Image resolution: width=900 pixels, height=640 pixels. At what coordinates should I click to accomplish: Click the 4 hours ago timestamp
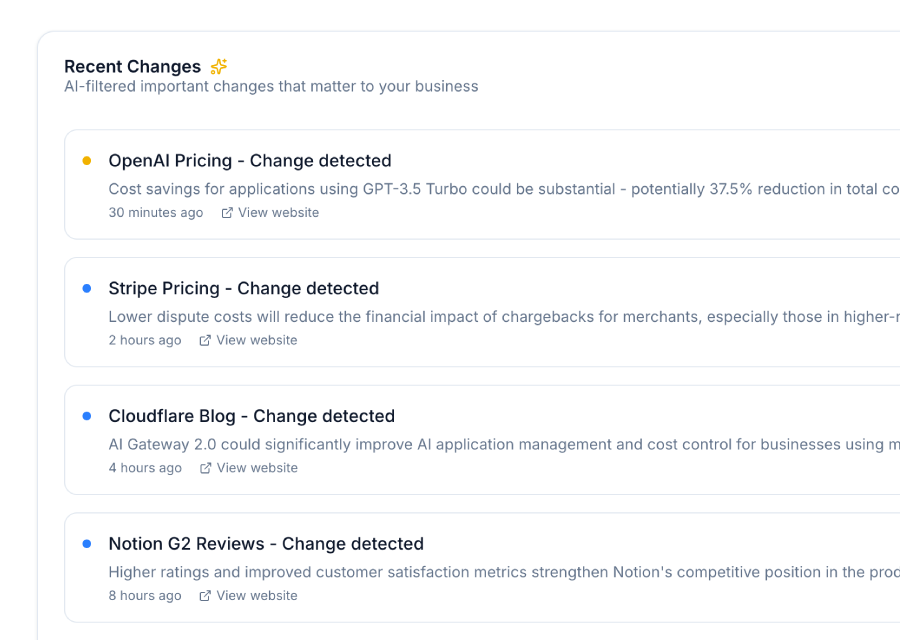tap(145, 468)
